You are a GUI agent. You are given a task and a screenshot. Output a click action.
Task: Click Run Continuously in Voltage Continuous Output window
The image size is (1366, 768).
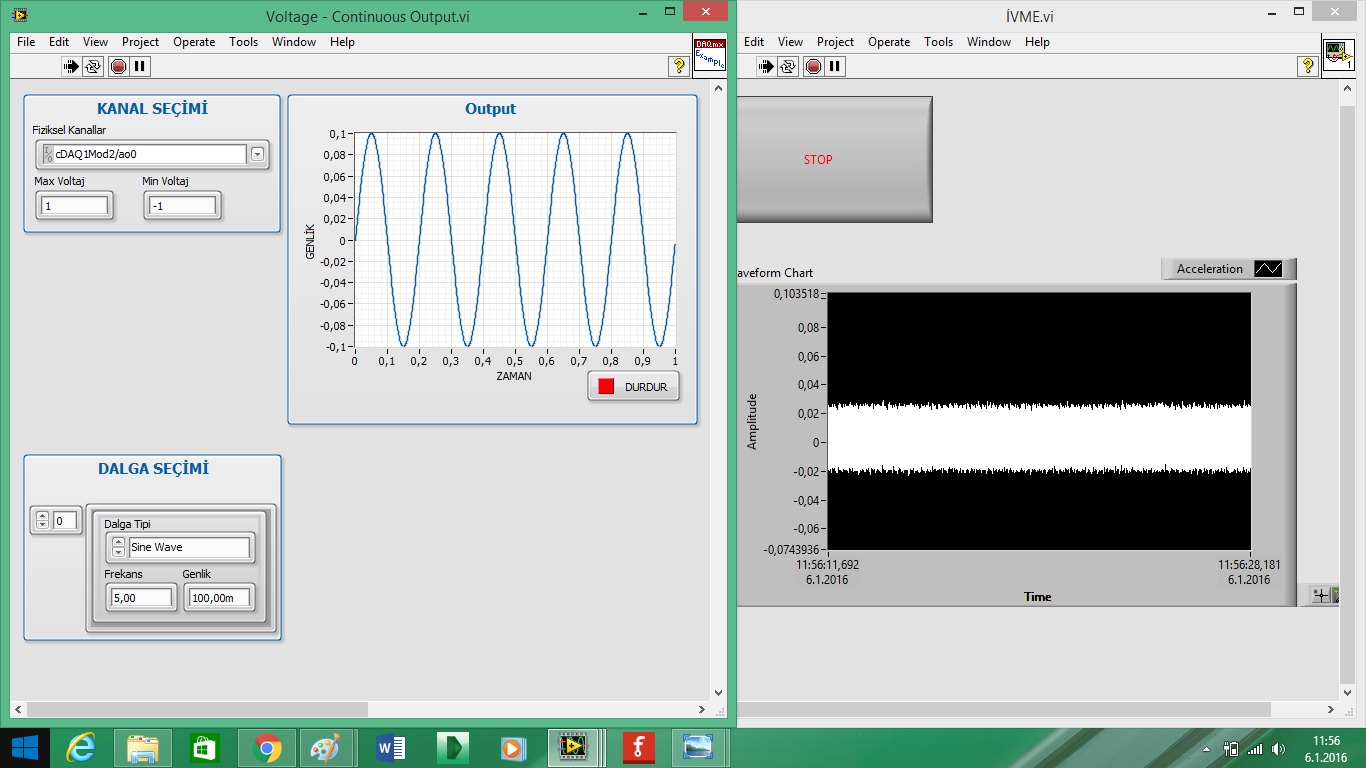coord(93,66)
